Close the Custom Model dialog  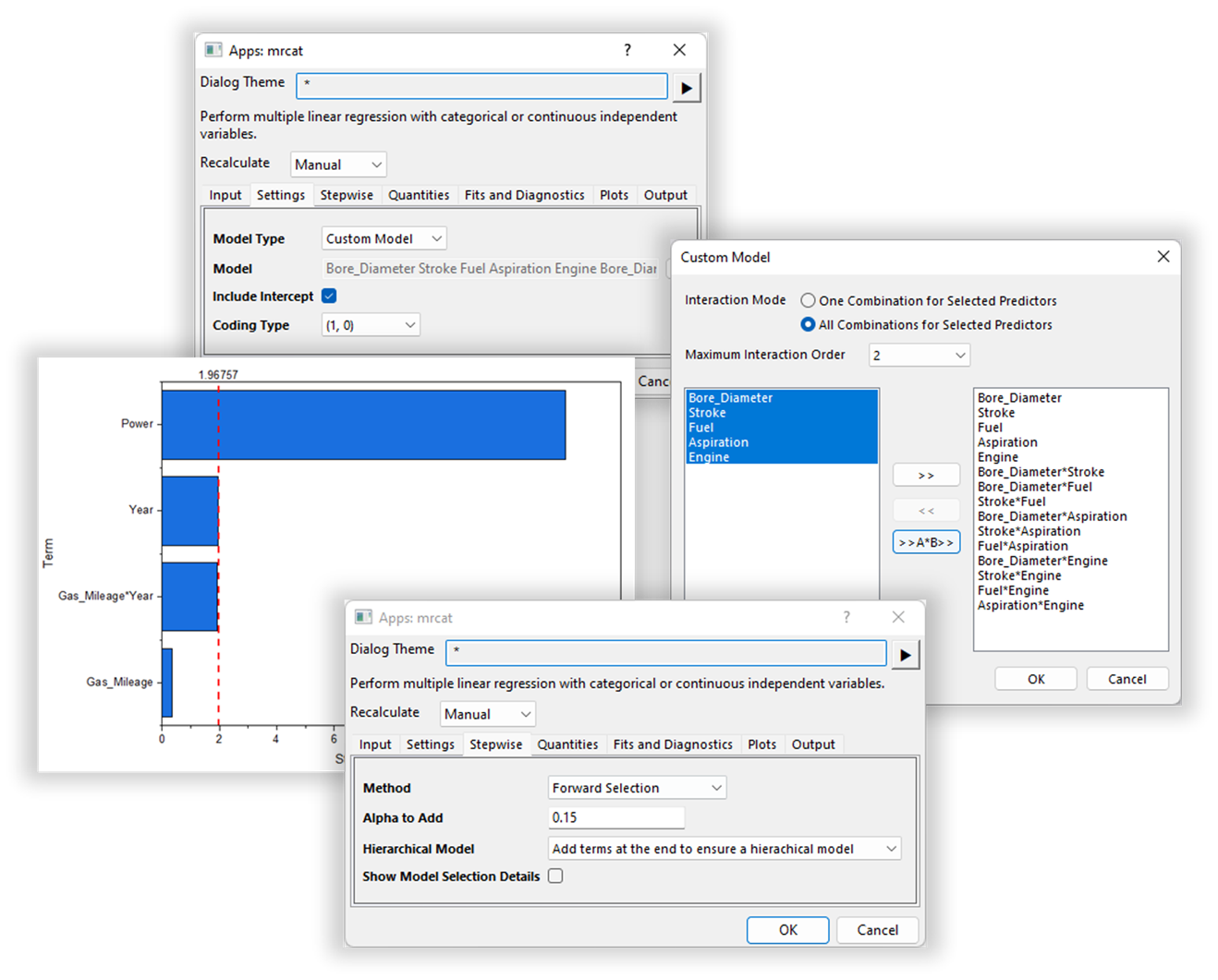coord(1163,257)
